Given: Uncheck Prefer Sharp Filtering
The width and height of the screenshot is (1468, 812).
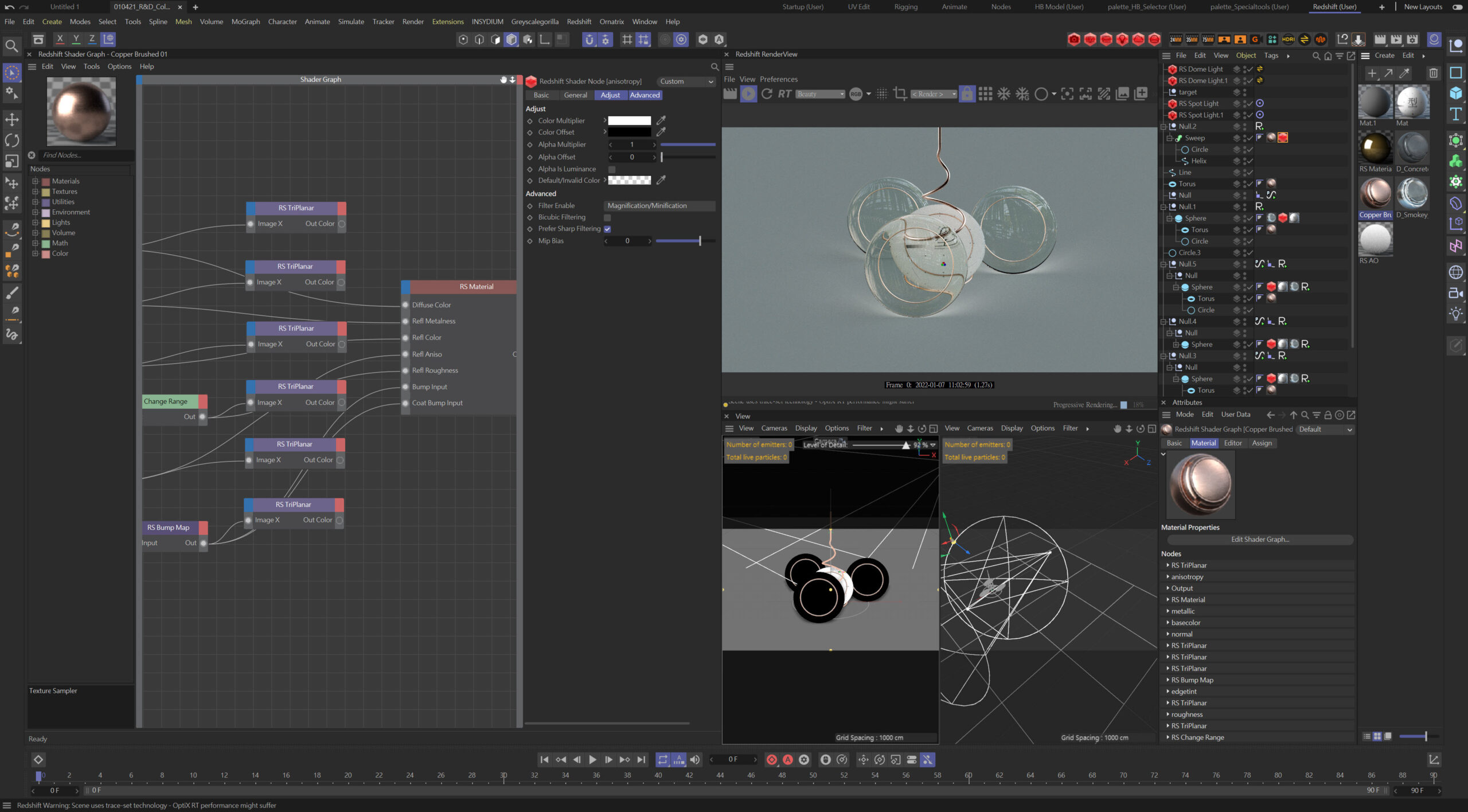Looking at the screenshot, I should 607,229.
